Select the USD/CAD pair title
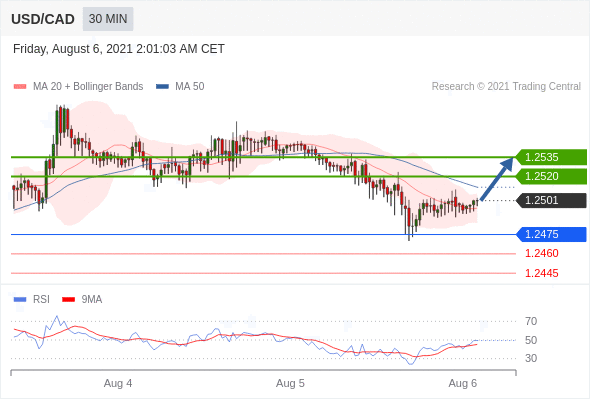The width and height of the screenshot is (590, 400). click(x=43, y=19)
